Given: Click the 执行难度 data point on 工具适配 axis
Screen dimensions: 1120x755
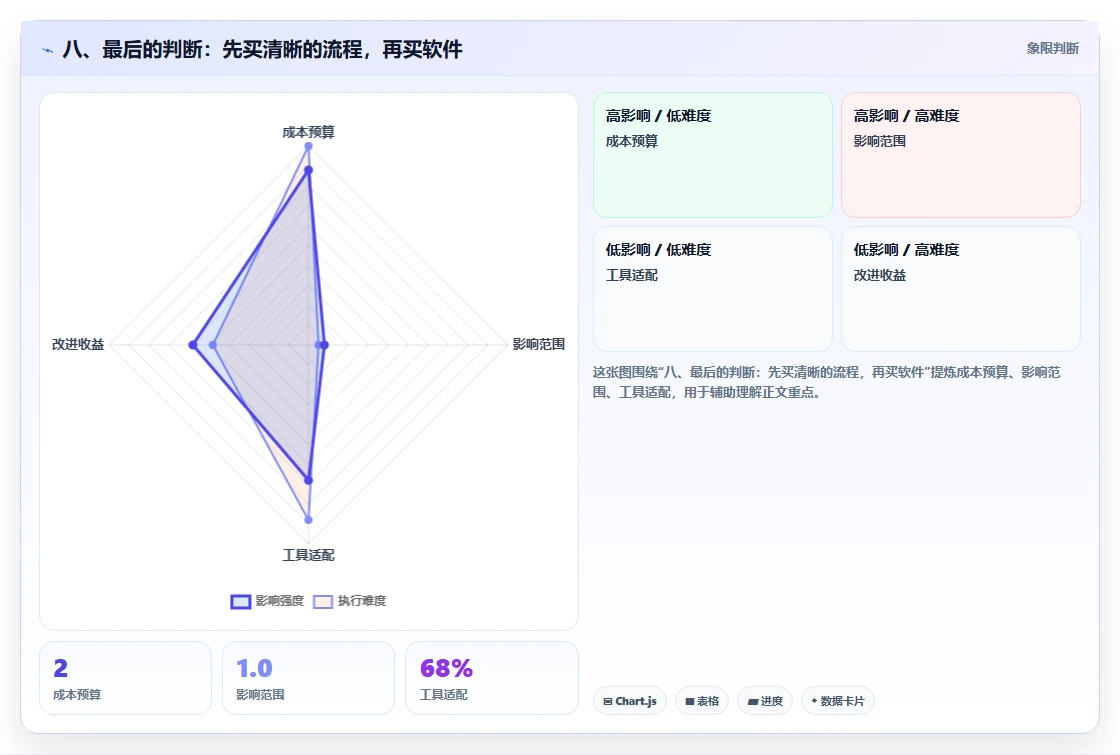Looking at the screenshot, I should click(309, 520).
